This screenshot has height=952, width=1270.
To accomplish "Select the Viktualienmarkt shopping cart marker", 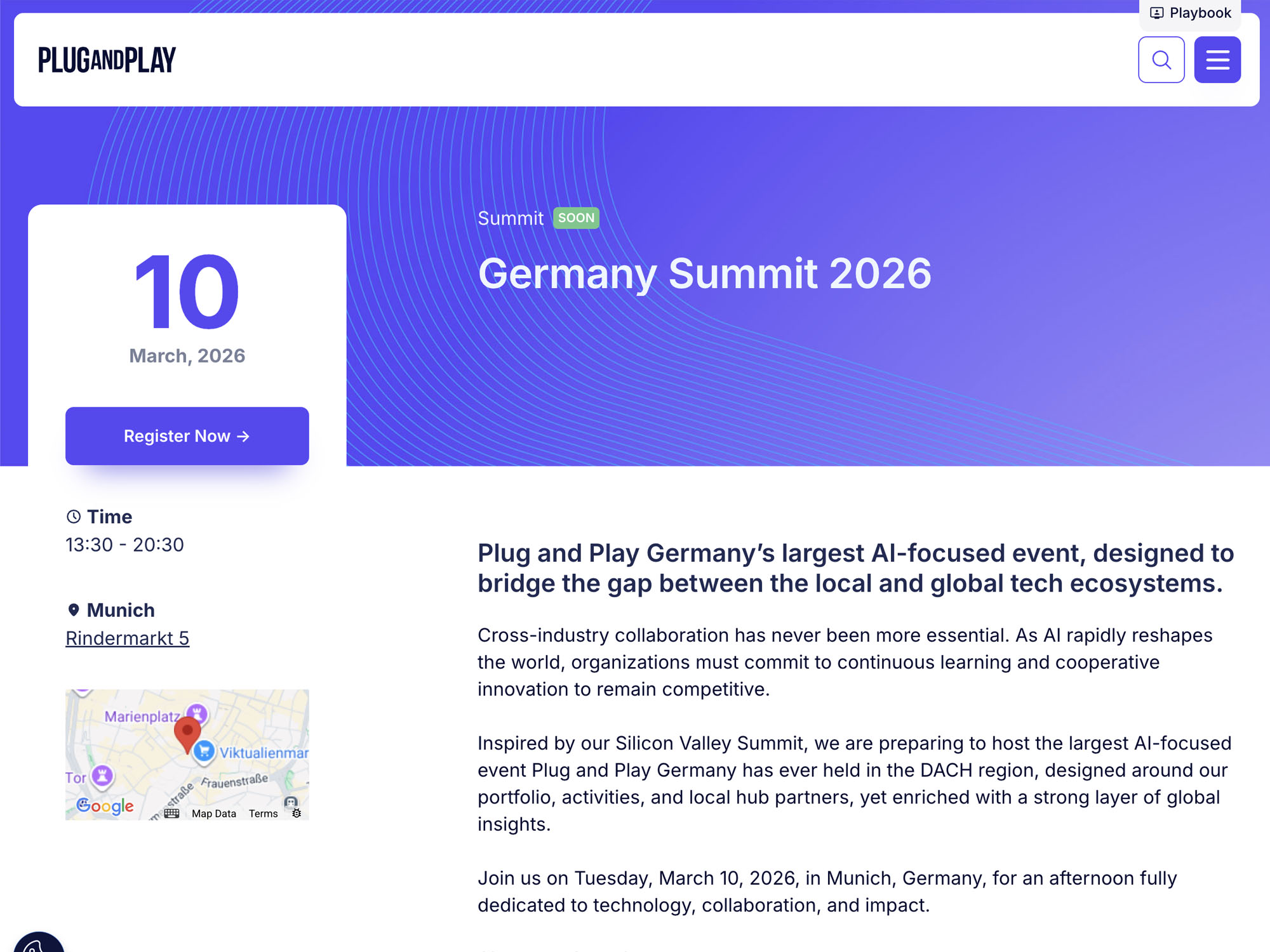I will coord(204,750).
